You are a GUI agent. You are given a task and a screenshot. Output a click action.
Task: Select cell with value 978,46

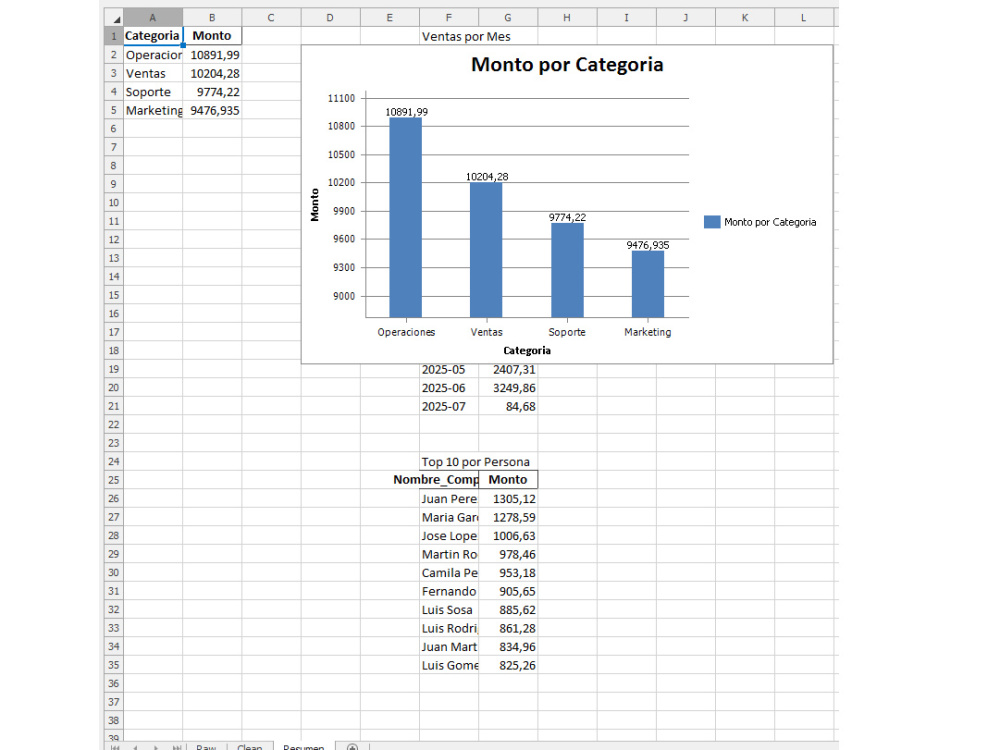pos(508,554)
